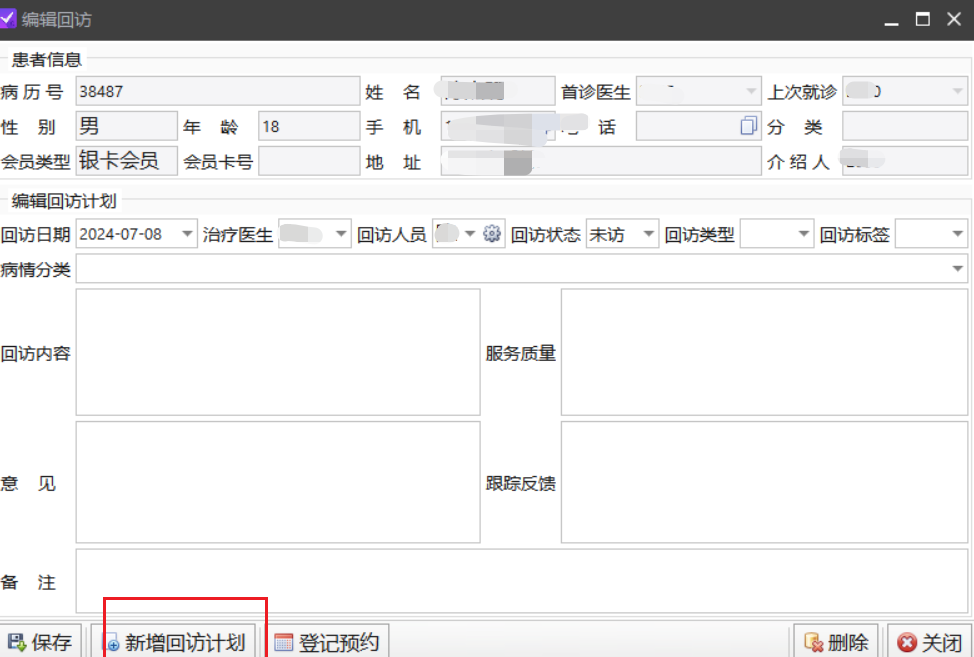Screen dimensions: 974x657
Task: Click the 关闭 close button
Action: (930, 642)
